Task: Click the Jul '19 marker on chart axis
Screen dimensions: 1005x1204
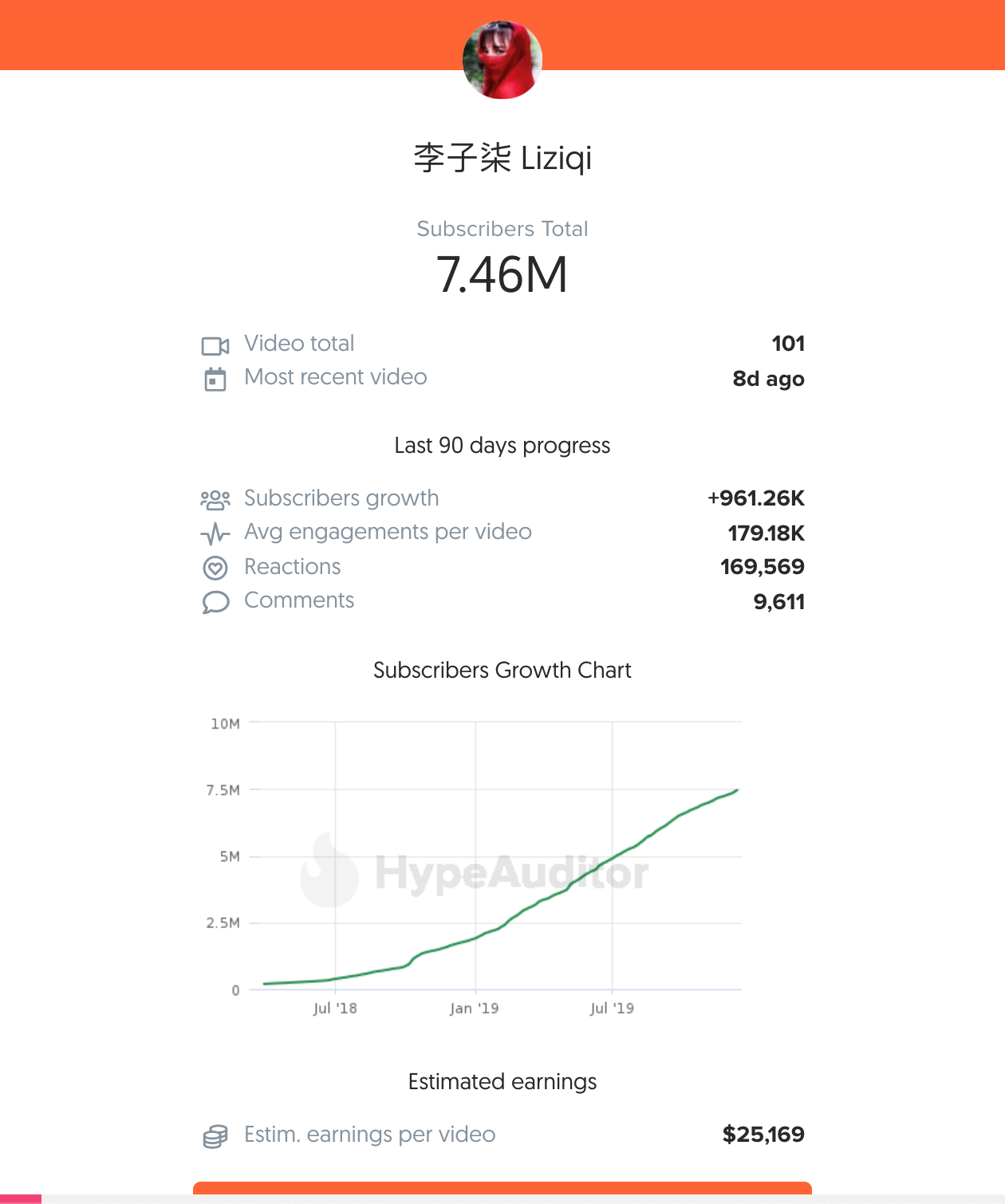Action: pyautogui.click(x=612, y=1008)
